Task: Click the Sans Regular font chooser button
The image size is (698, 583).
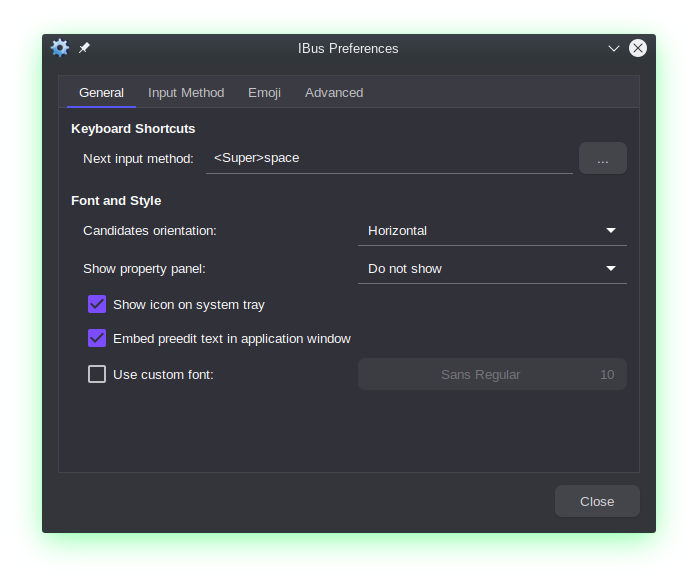Action: pyautogui.click(x=481, y=375)
